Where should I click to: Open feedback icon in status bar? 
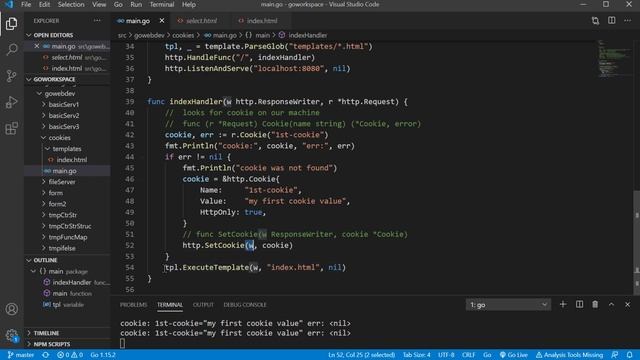pos(615,355)
